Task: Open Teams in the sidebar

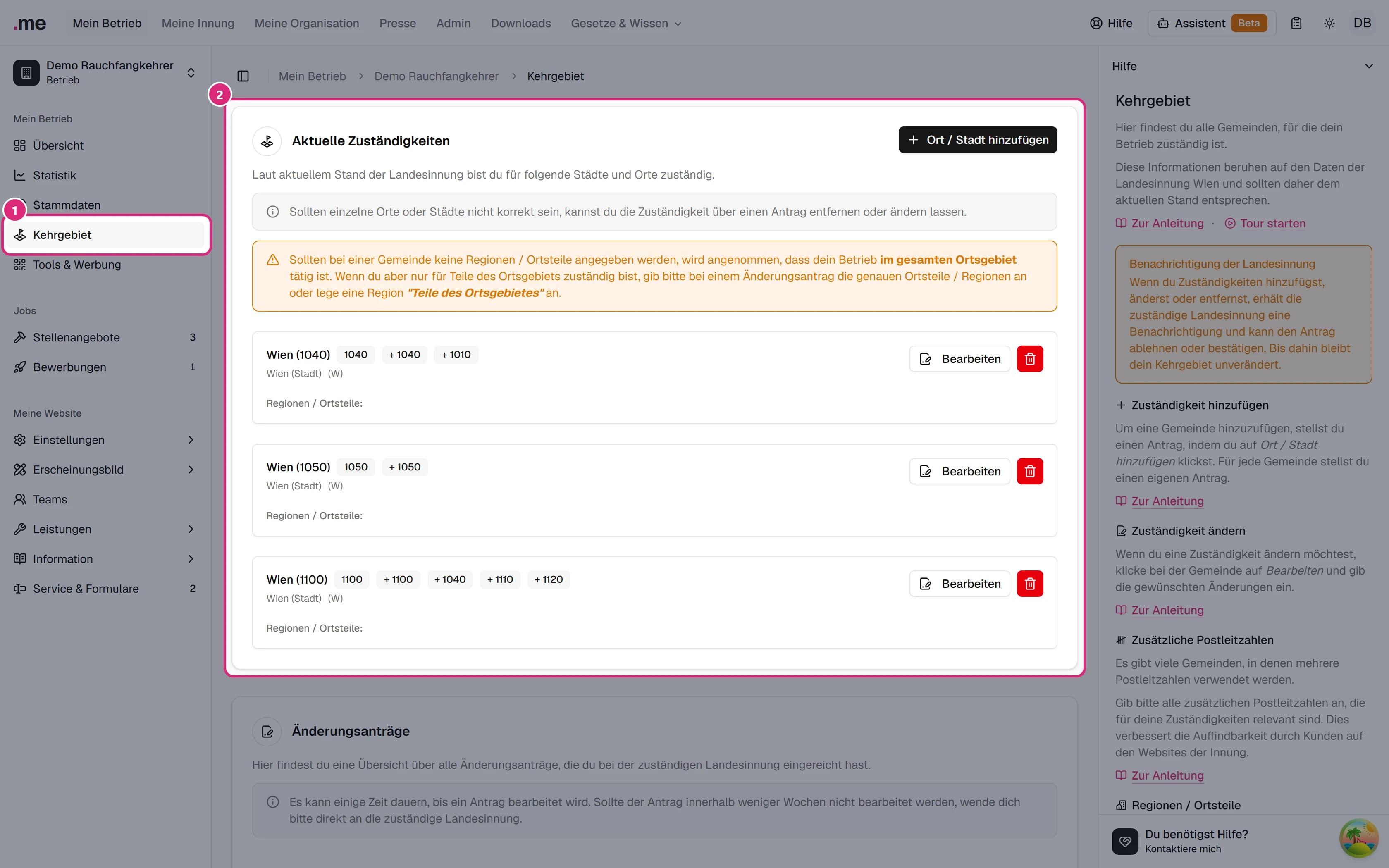Action: coord(106,499)
